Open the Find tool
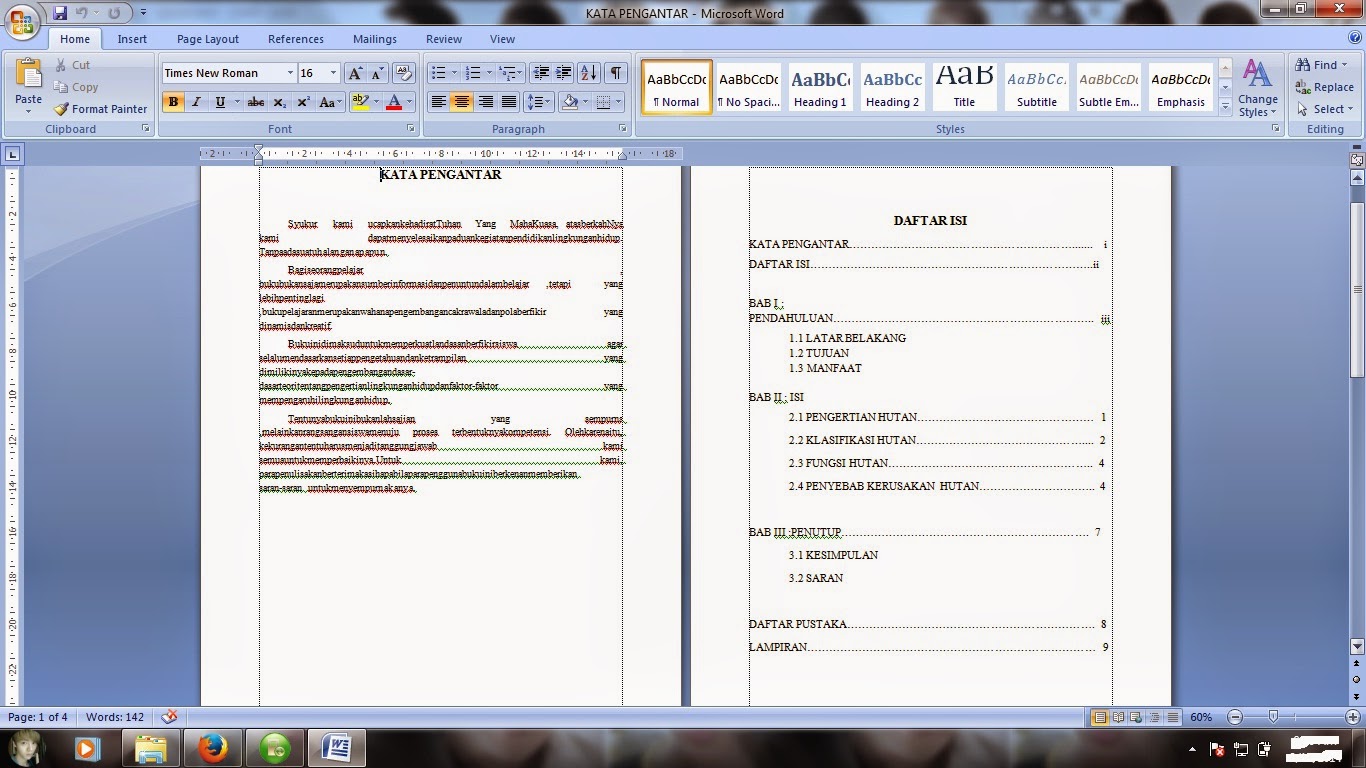The width and height of the screenshot is (1366, 768). 1322,65
